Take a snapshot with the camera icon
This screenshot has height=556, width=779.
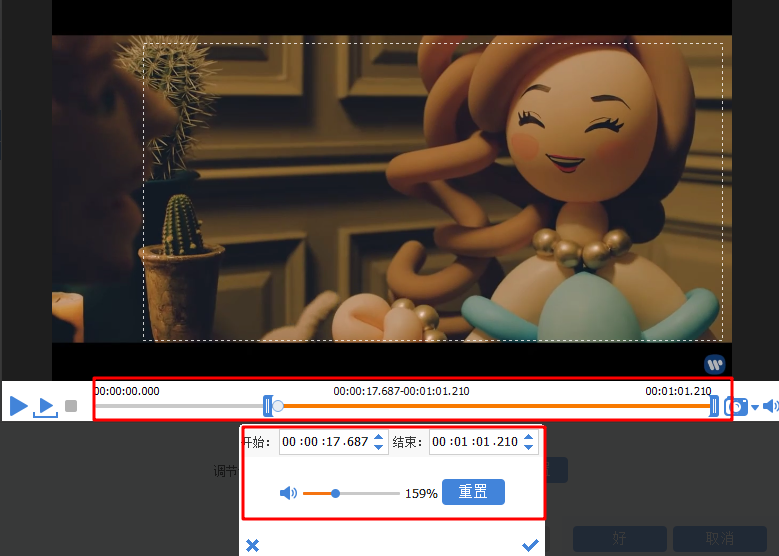pos(736,406)
